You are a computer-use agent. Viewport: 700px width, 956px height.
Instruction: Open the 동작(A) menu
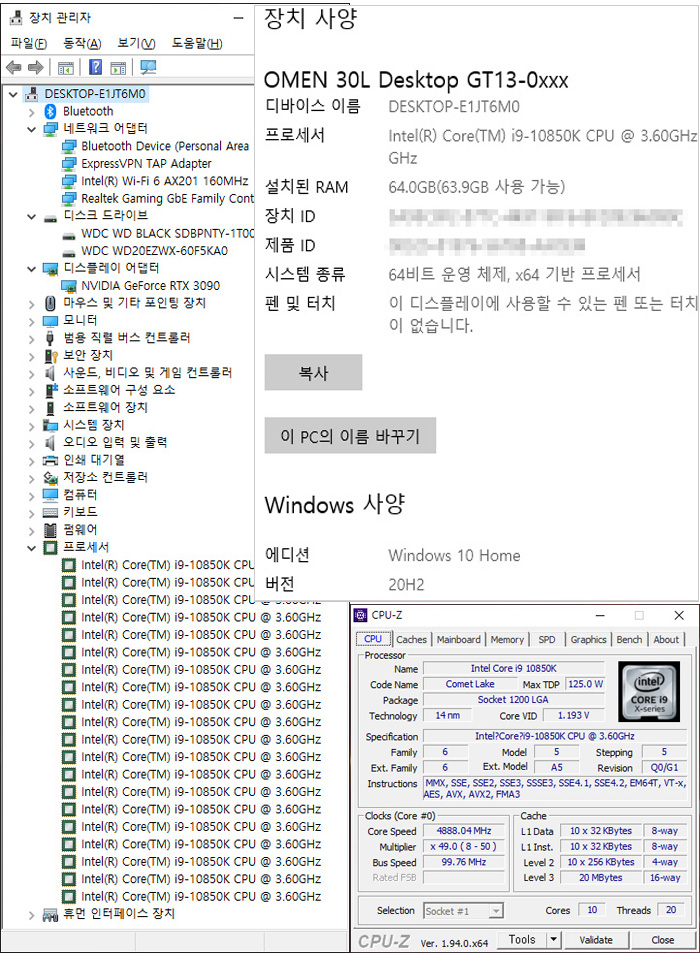coord(82,43)
